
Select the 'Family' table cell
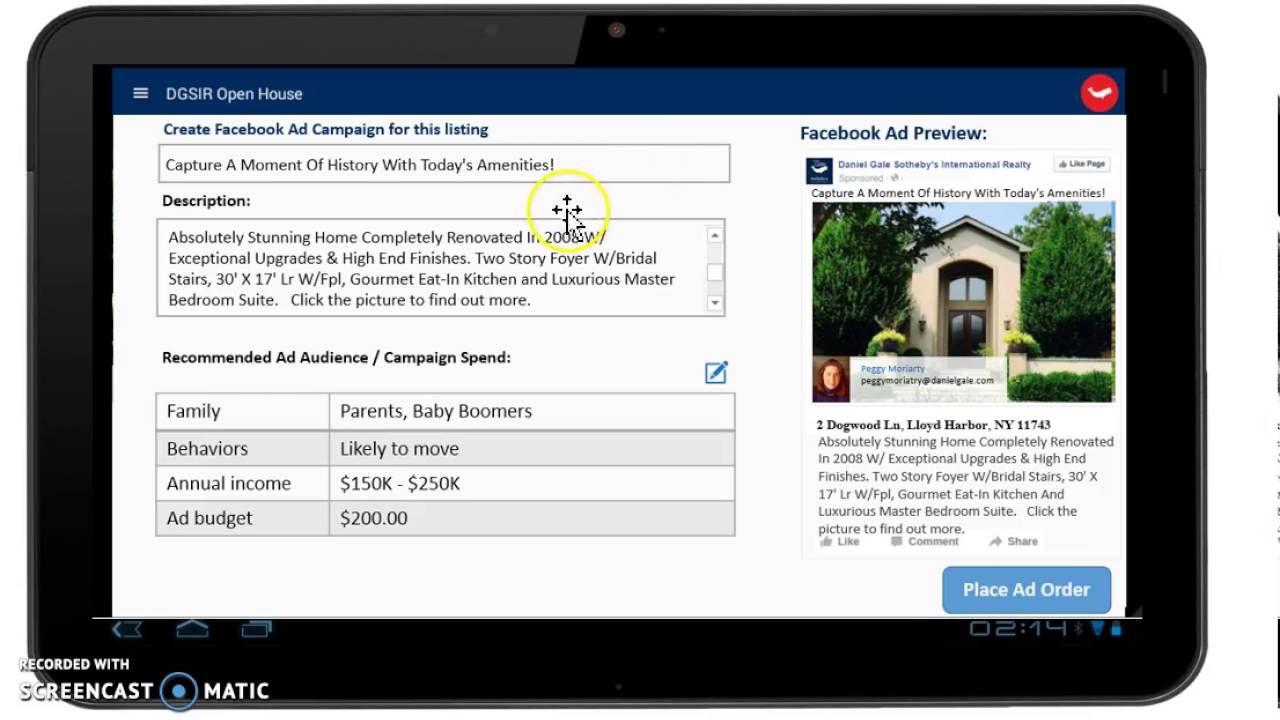pyautogui.click(x=242, y=411)
